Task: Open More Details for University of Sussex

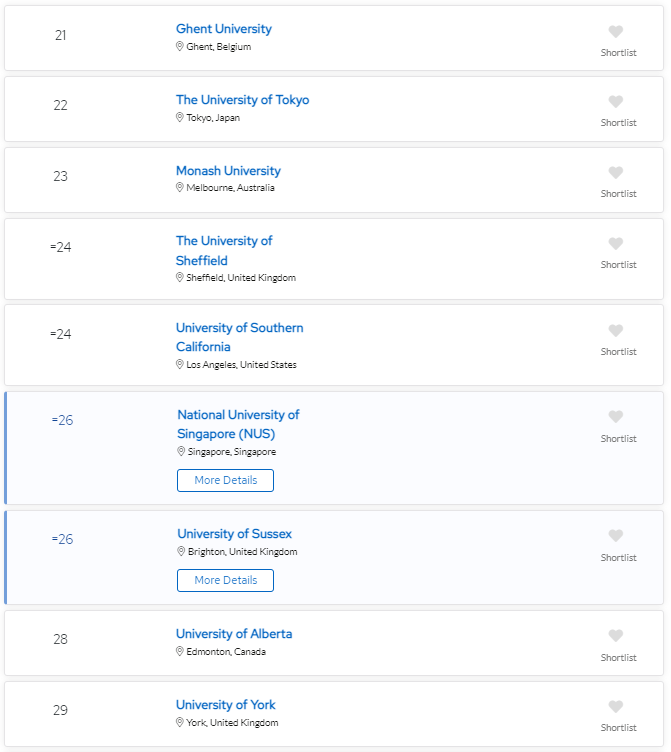Action: [x=225, y=580]
